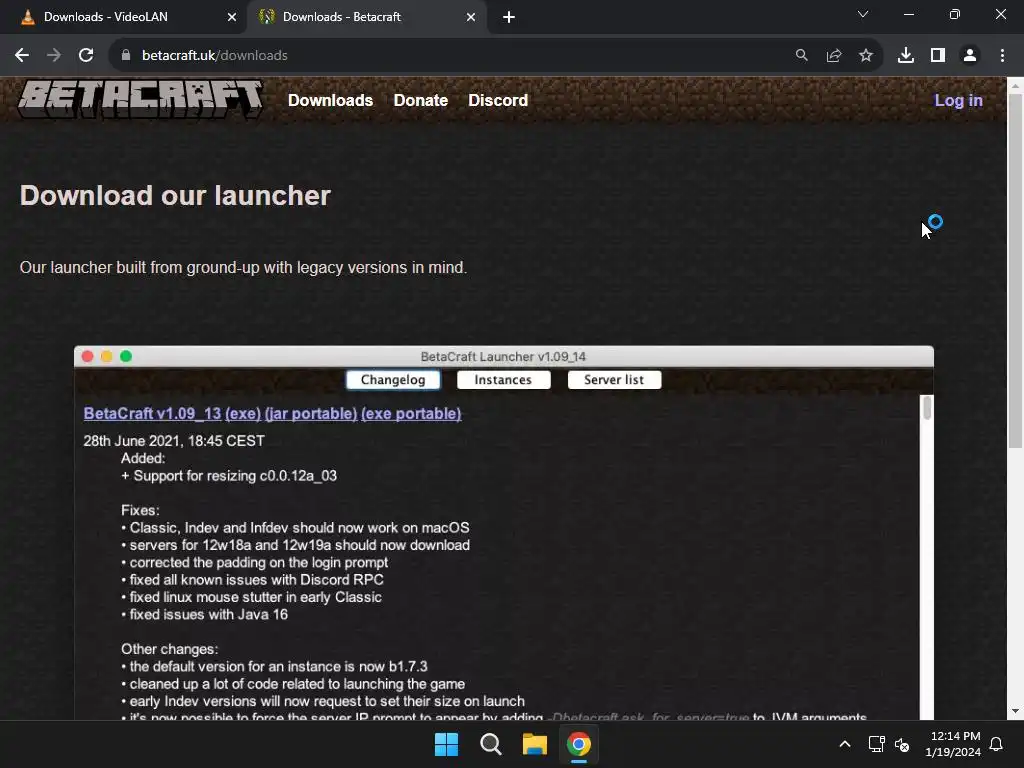This screenshot has width=1024, height=768.
Task: Click the launcher changelog scrollbar thumb
Action: point(927,408)
